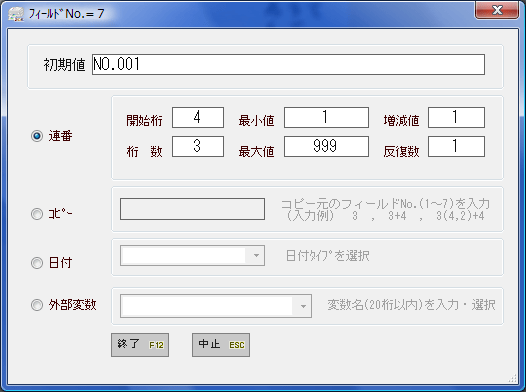Viewport: 526px width, 392px height.
Task: Open the 日付タイプ dropdown
Action: (256, 256)
